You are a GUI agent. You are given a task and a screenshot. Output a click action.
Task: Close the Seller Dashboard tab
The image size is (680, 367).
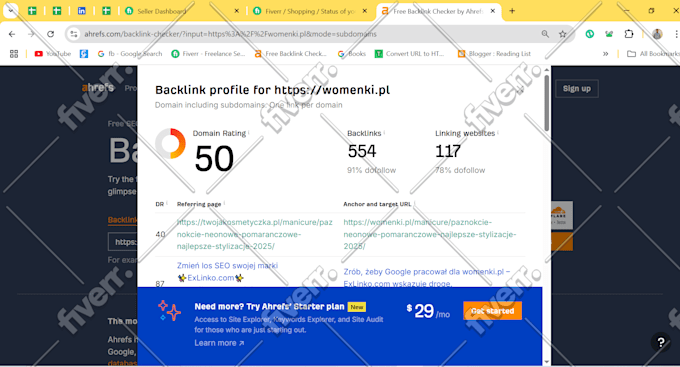(236, 11)
